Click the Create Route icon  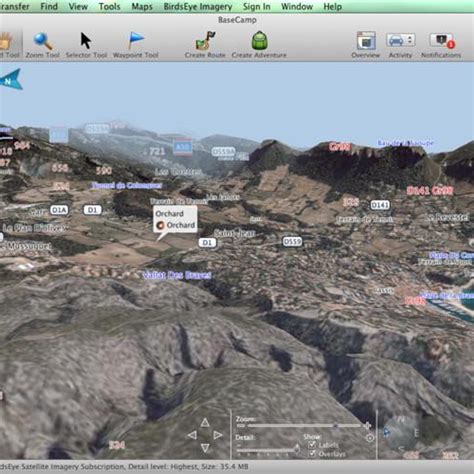(205, 41)
